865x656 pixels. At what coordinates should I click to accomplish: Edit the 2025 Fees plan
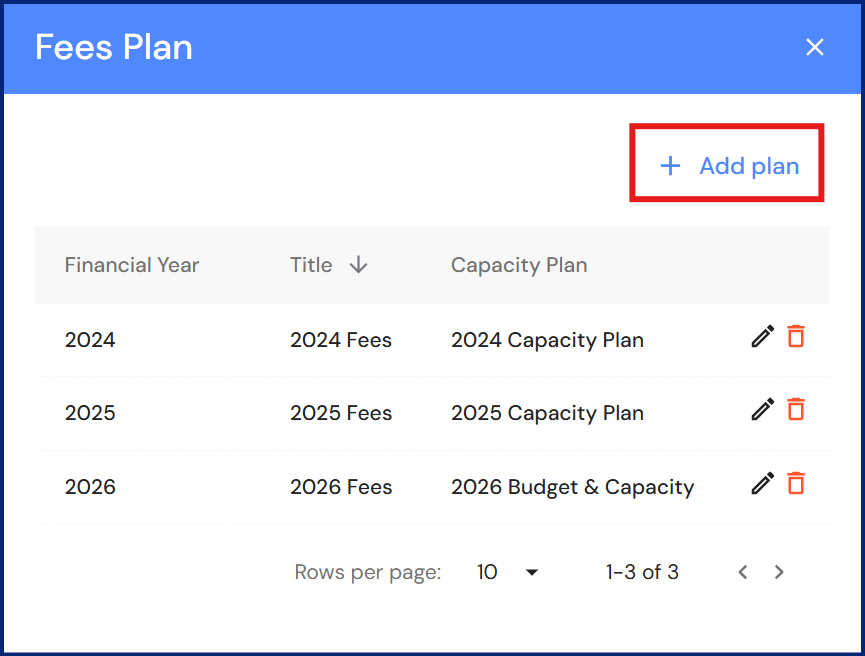pos(763,410)
